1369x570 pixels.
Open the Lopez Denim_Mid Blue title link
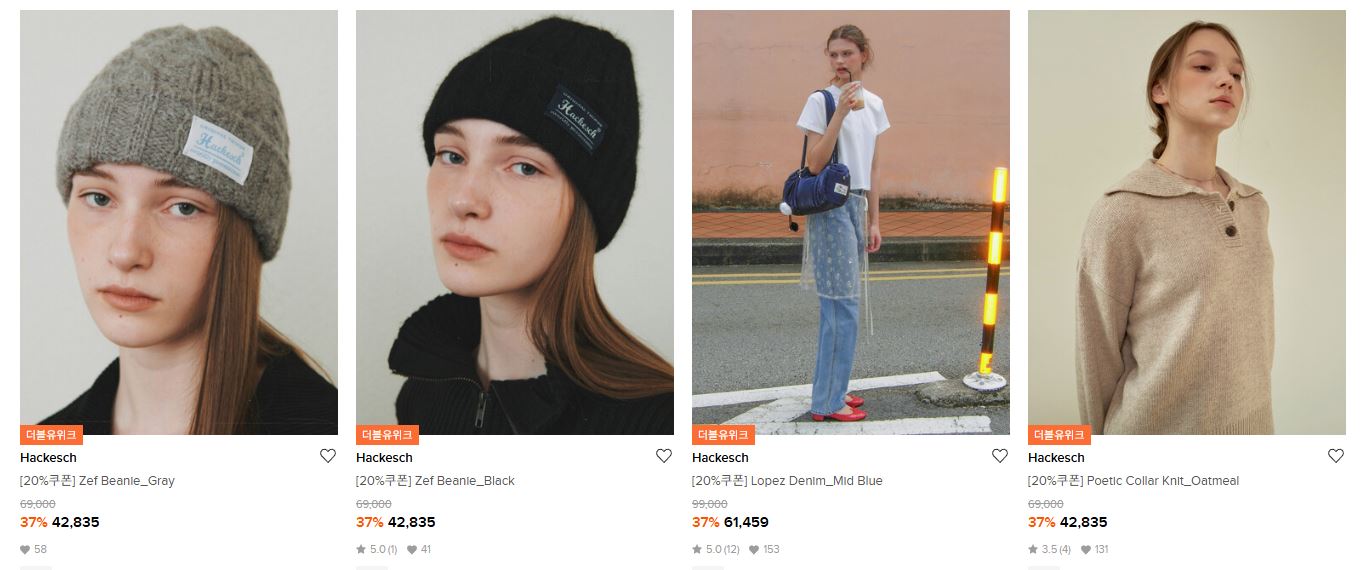click(787, 481)
